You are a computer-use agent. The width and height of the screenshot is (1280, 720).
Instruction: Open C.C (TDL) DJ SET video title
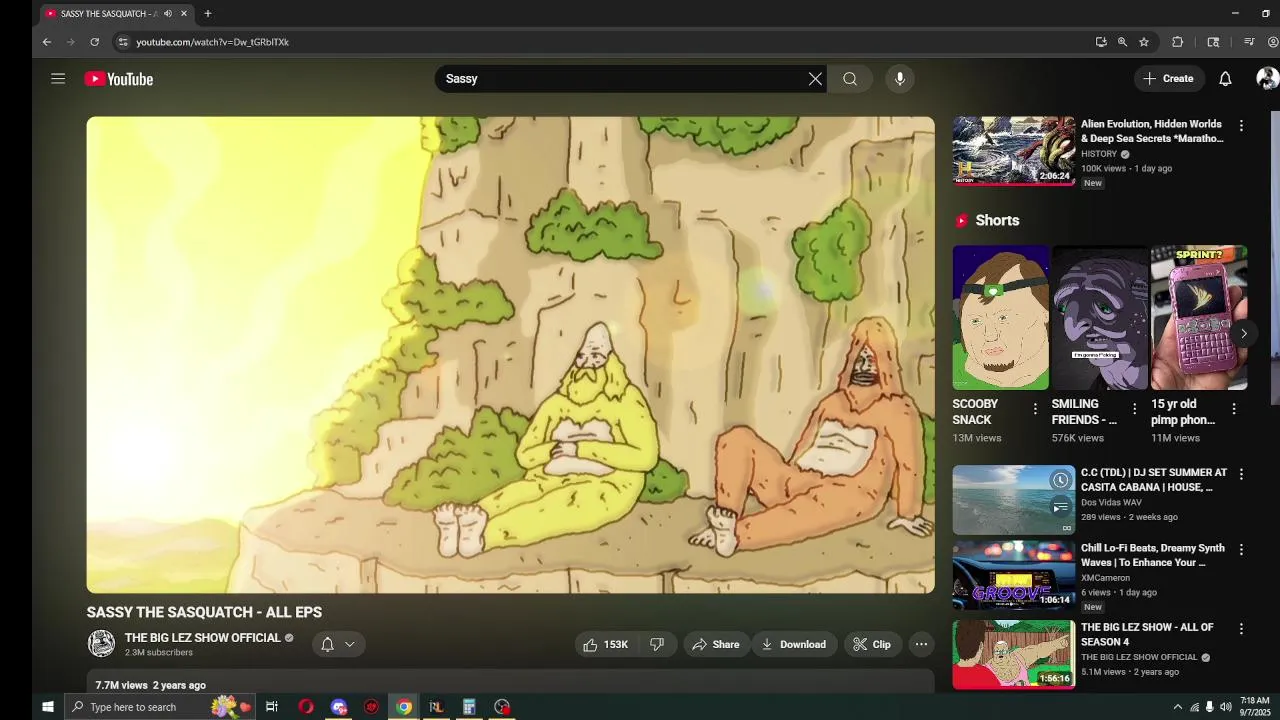(x=1154, y=480)
